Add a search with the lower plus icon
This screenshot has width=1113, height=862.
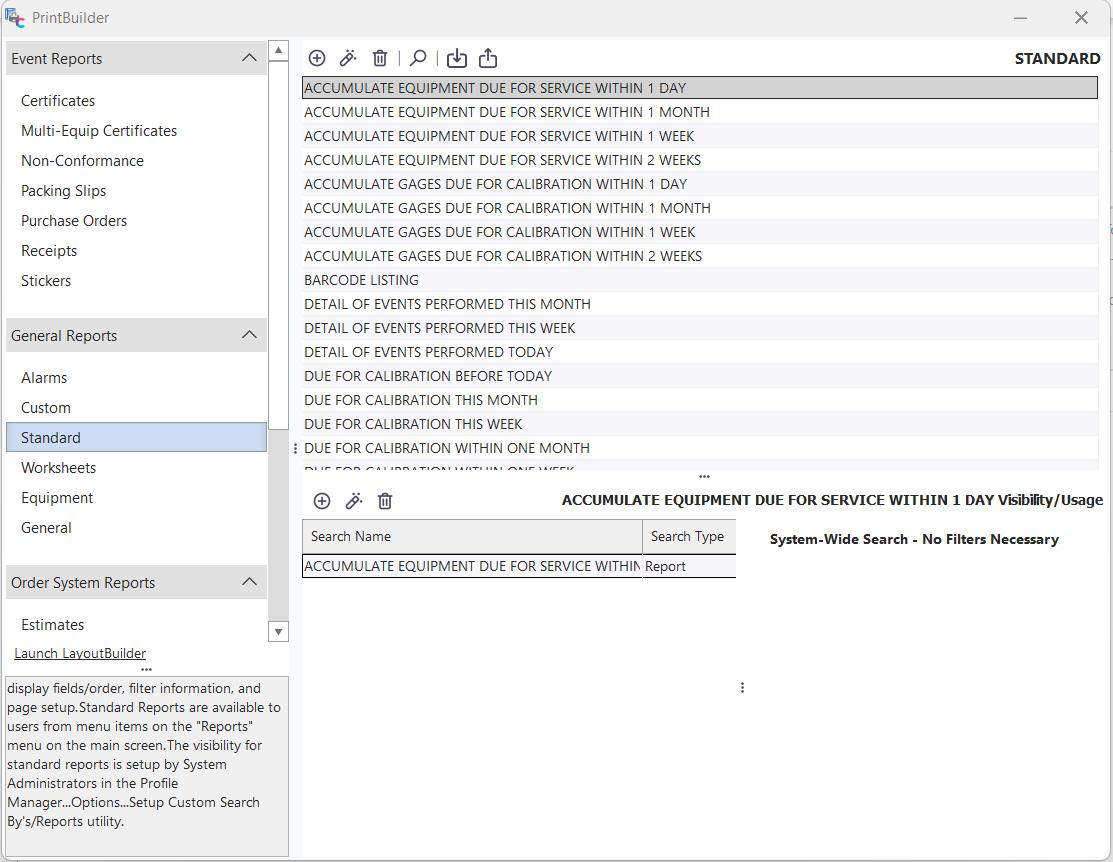click(x=322, y=501)
